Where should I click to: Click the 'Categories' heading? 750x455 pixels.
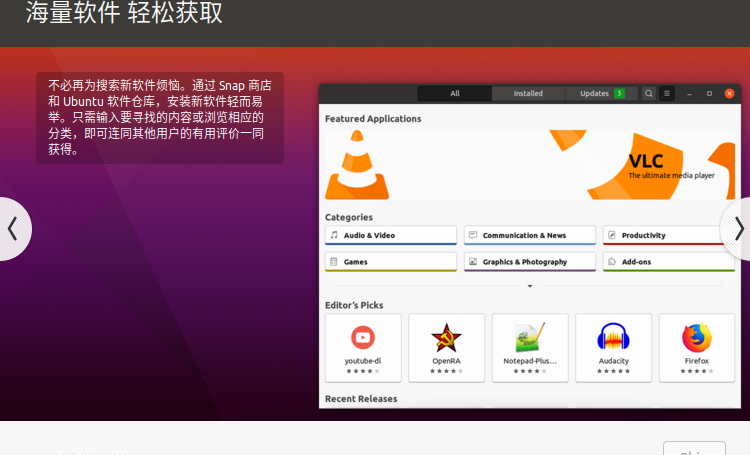(349, 217)
